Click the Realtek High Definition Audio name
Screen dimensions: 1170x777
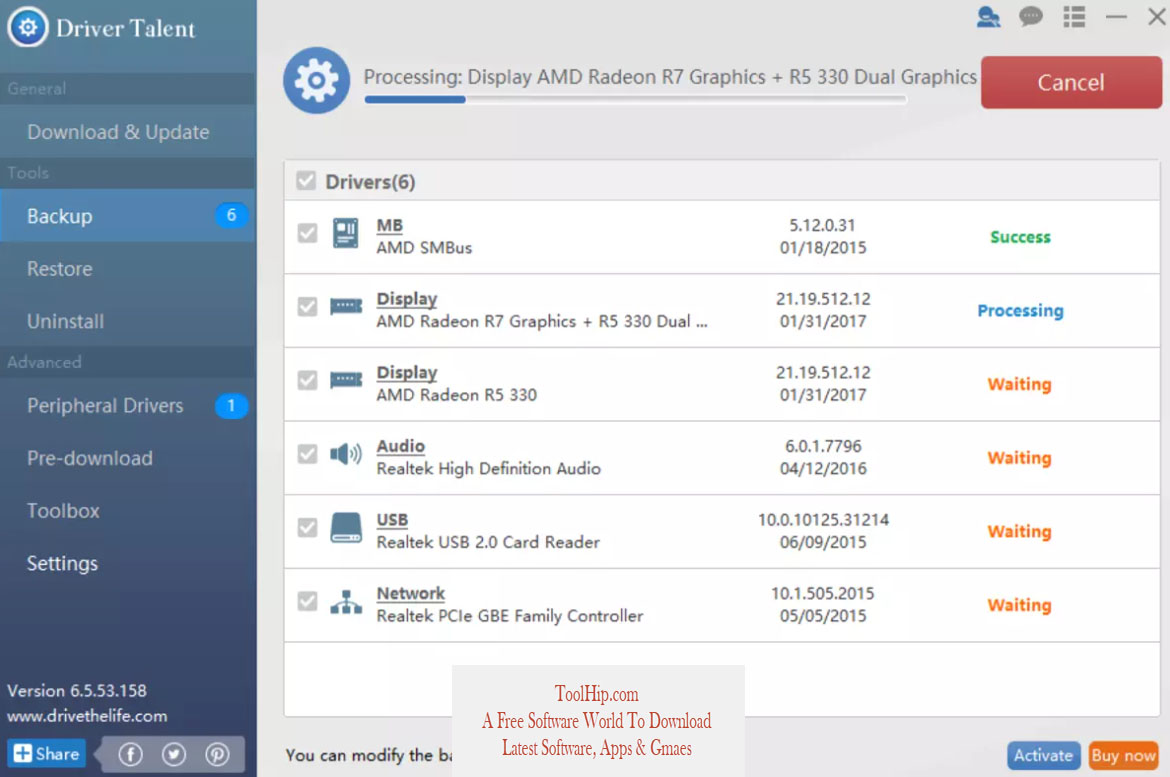click(x=488, y=468)
